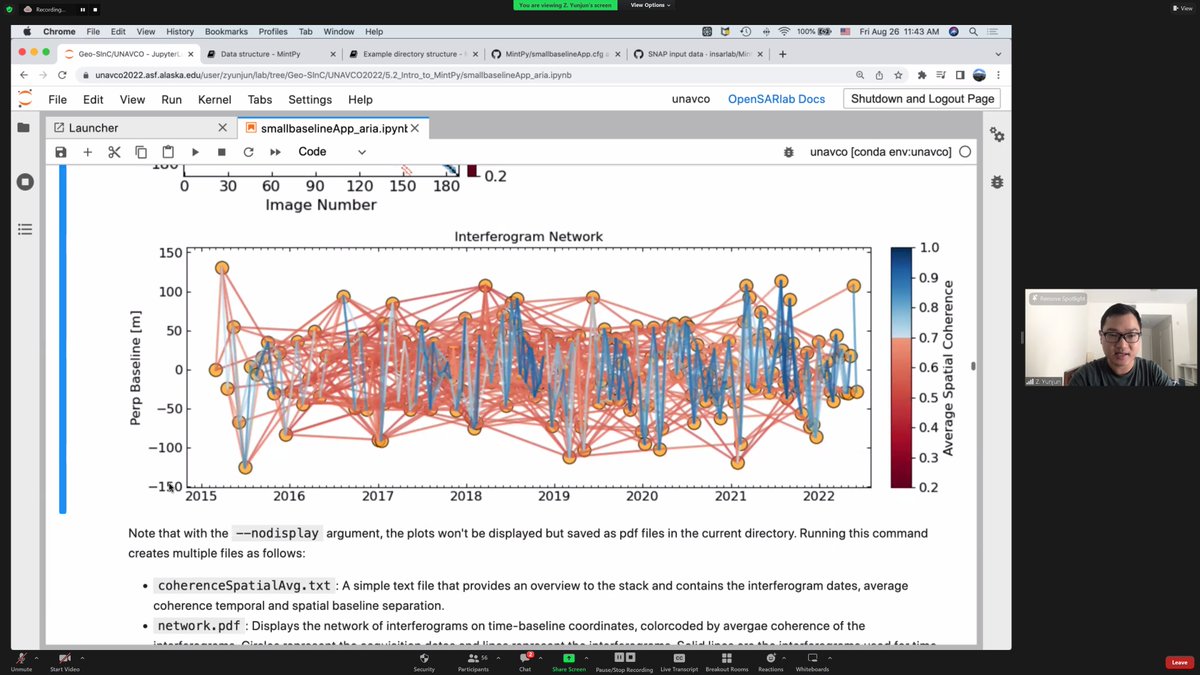Restart the kernel with circular arrow icon
1200x675 pixels.
pyautogui.click(x=248, y=152)
